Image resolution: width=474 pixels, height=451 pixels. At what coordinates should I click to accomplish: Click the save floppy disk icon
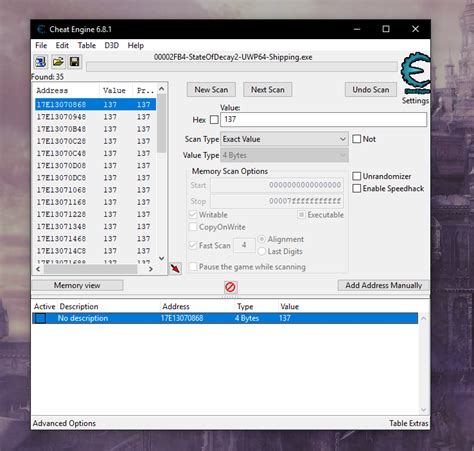tap(74, 62)
